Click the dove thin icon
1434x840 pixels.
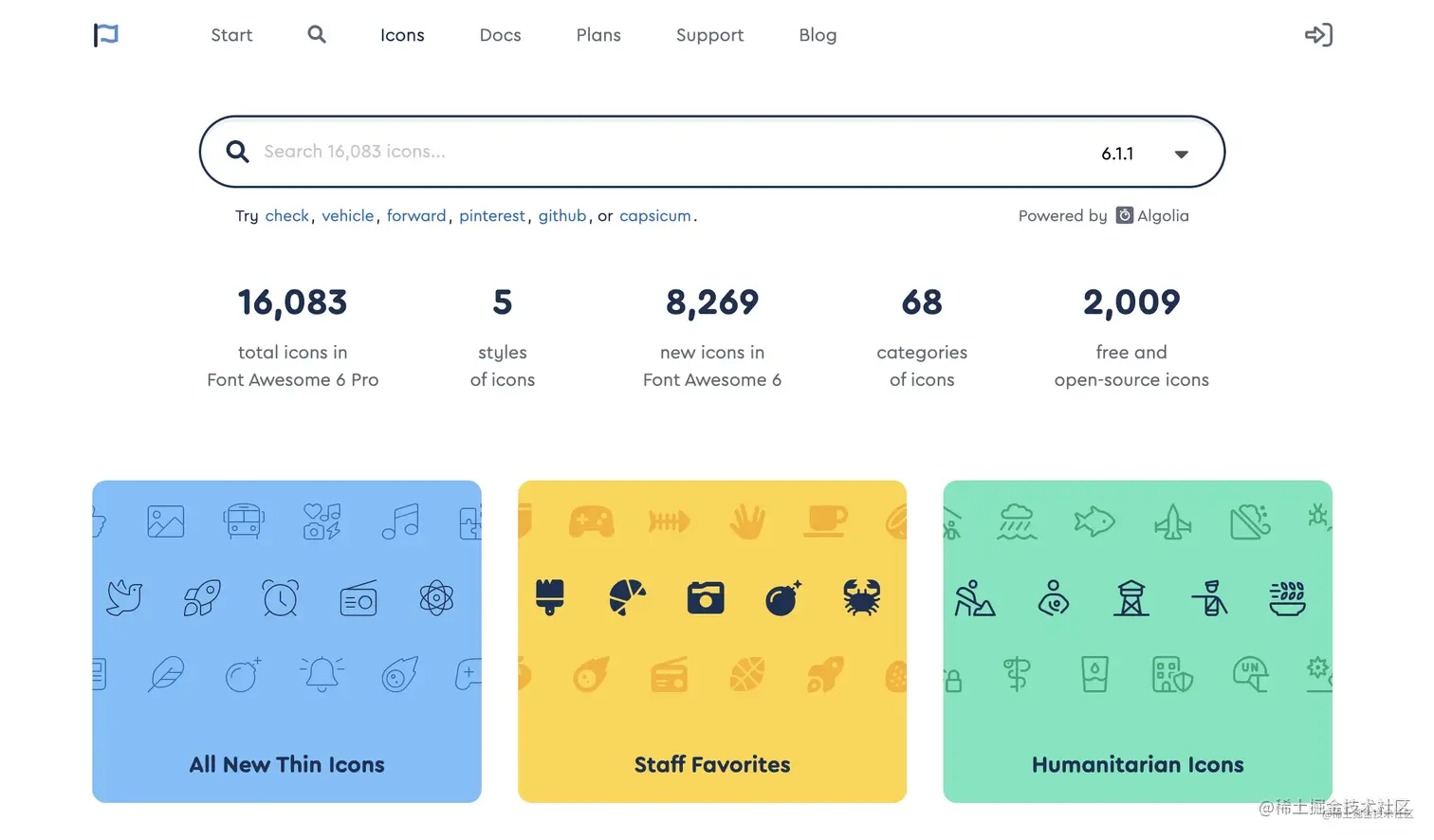(124, 598)
